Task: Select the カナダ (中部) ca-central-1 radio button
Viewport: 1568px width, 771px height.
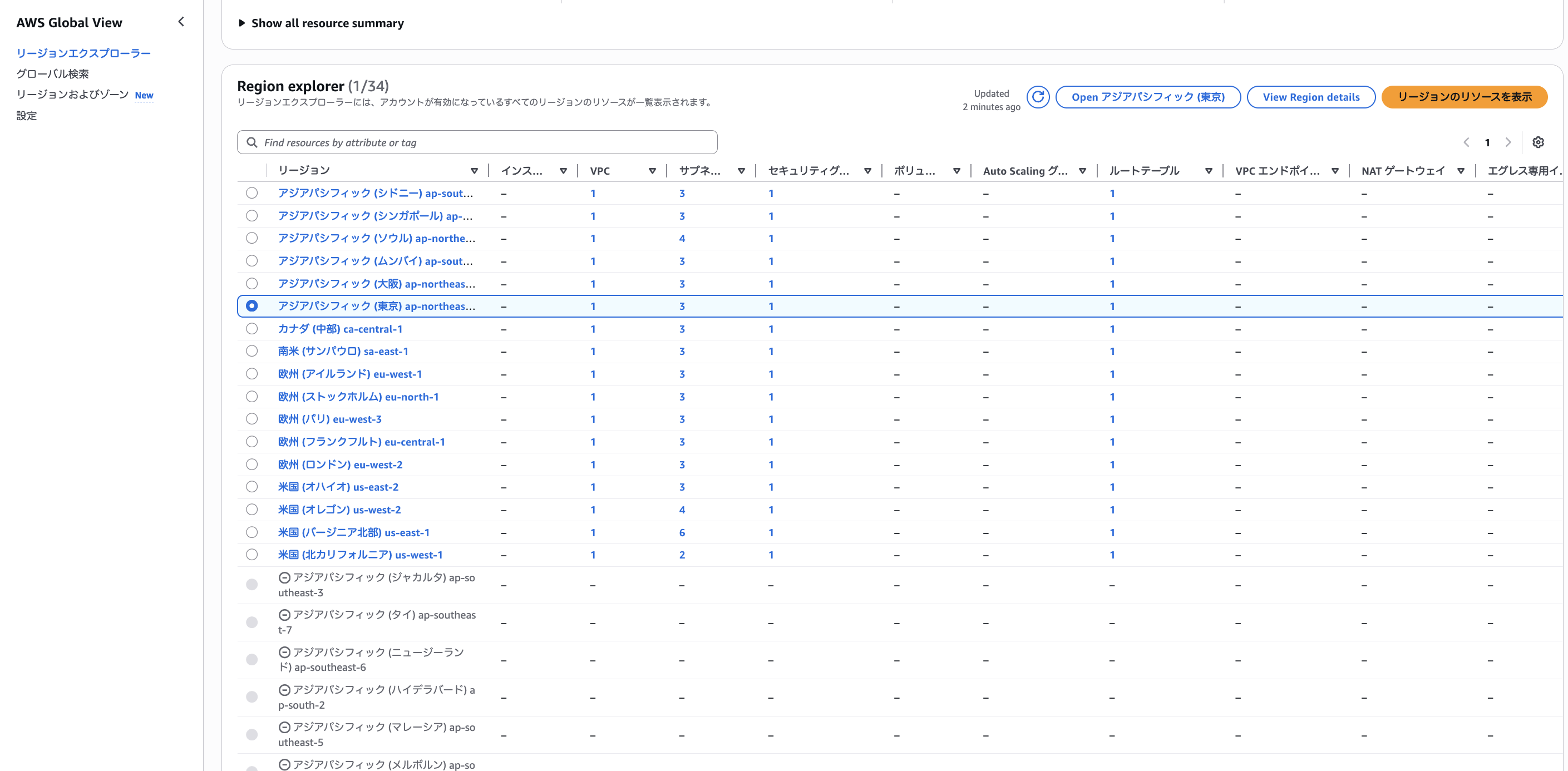Action: pyautogui.click(x=252, y=329)
